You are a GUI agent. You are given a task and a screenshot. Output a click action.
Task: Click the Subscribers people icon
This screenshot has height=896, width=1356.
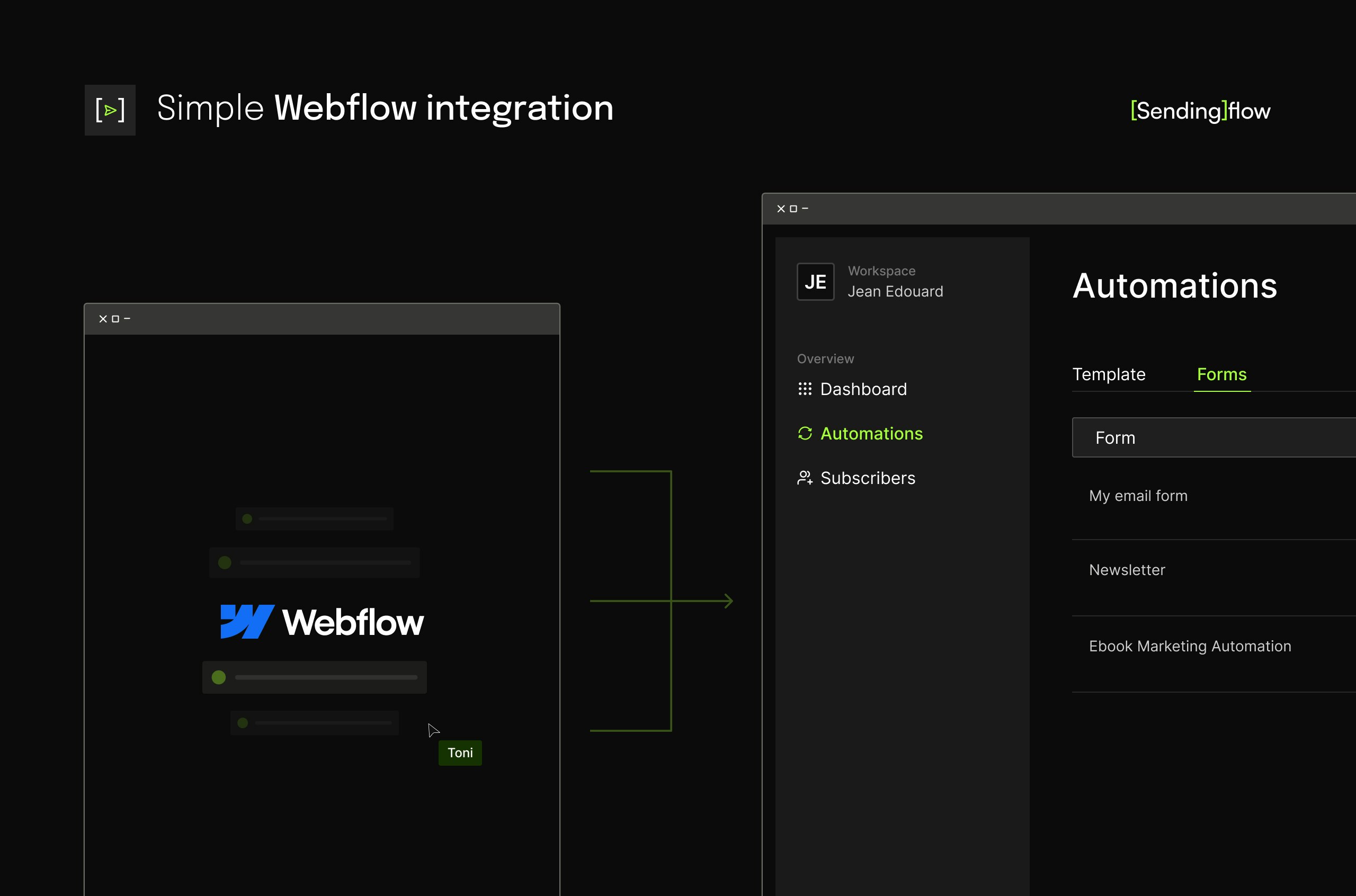tap(805, 478)
